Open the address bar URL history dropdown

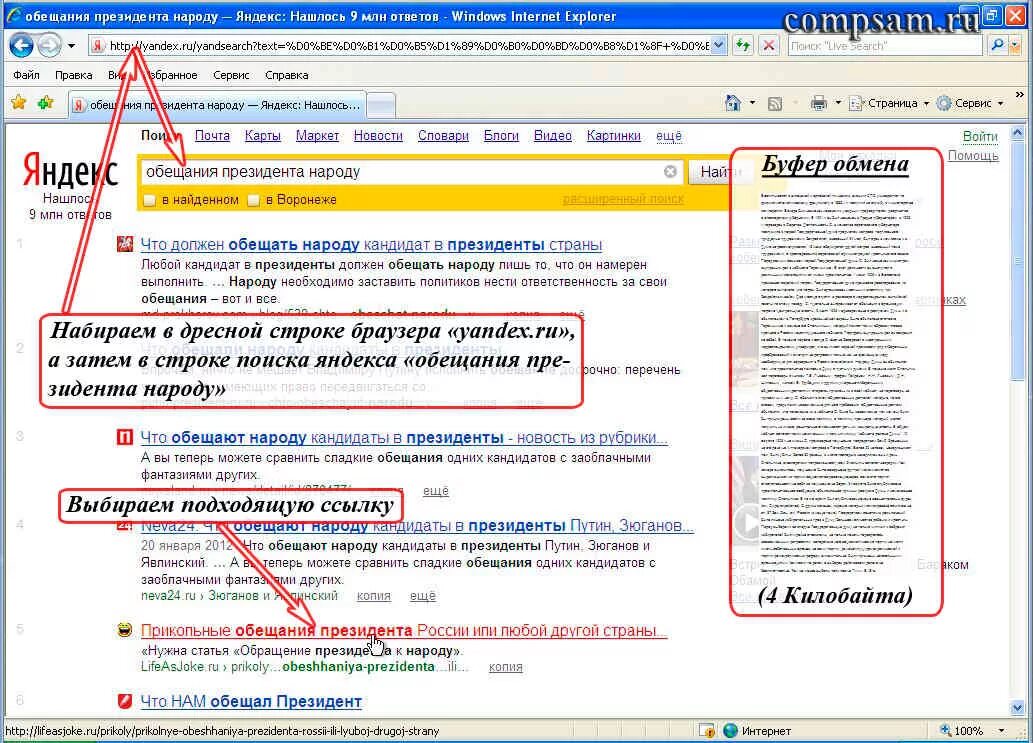pyautogui.click(x=719, y=45)
